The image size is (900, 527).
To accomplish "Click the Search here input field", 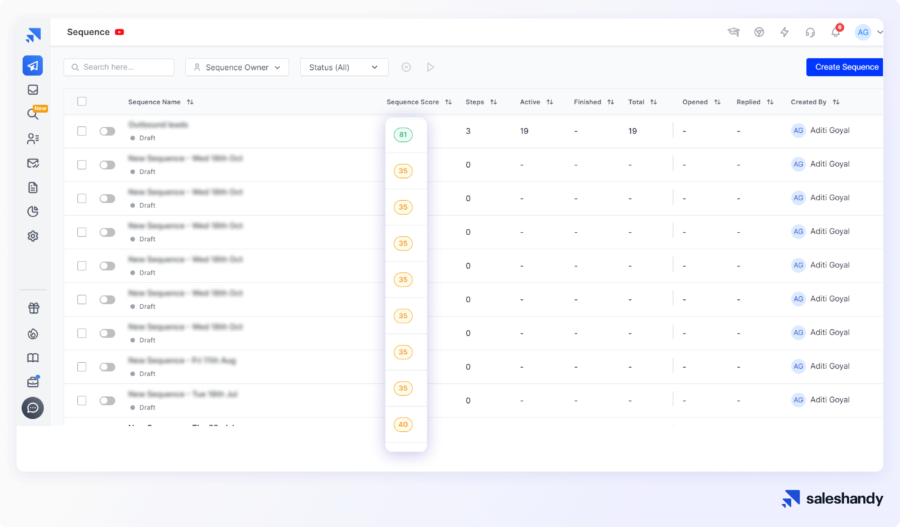I will click(119, 67).
